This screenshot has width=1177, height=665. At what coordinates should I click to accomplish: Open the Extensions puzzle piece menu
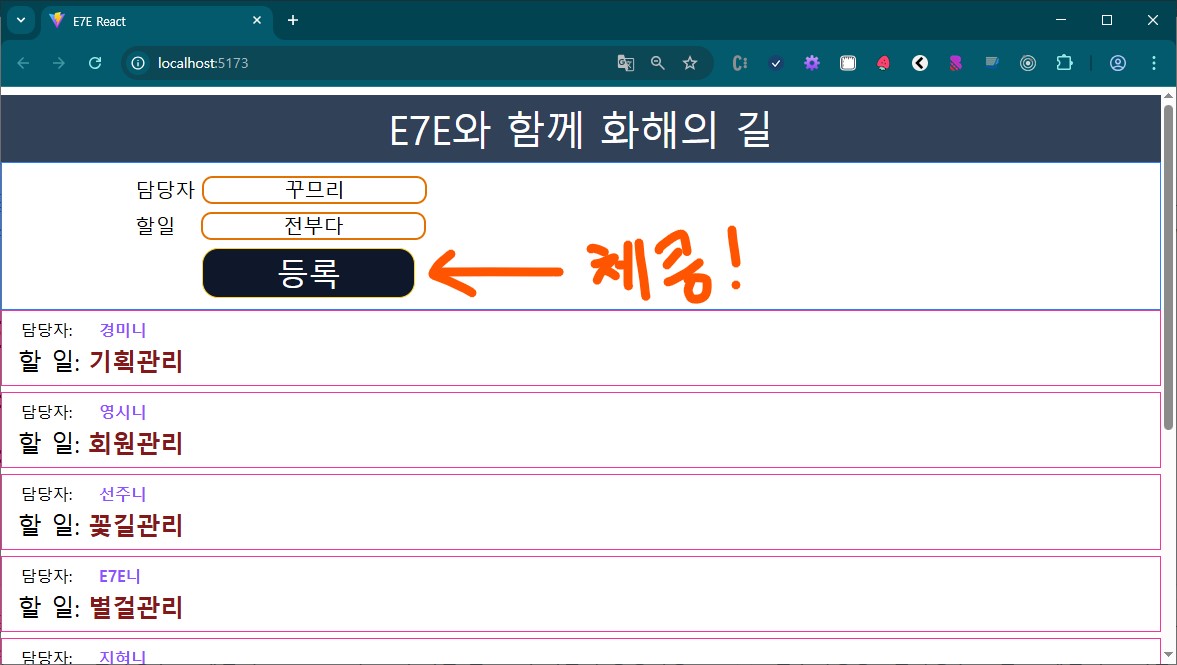click(x=1064, y=63)
